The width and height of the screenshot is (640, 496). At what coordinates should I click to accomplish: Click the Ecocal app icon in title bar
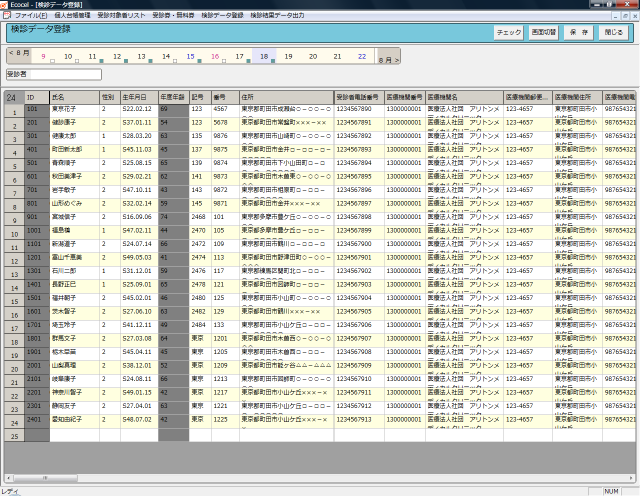(x=6, y=5)
